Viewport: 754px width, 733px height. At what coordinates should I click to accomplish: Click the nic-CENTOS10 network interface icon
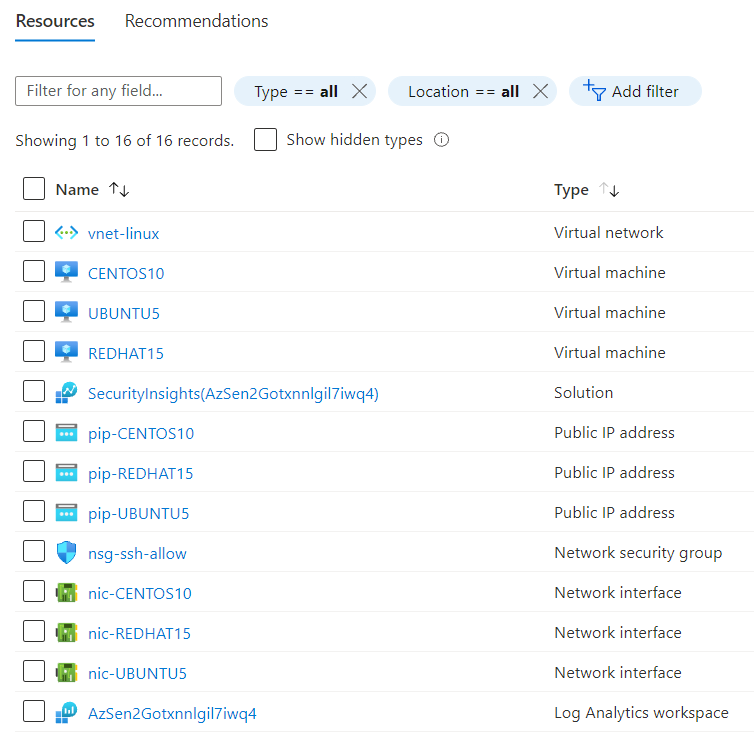pyautogui.click(x=66, y=593)
